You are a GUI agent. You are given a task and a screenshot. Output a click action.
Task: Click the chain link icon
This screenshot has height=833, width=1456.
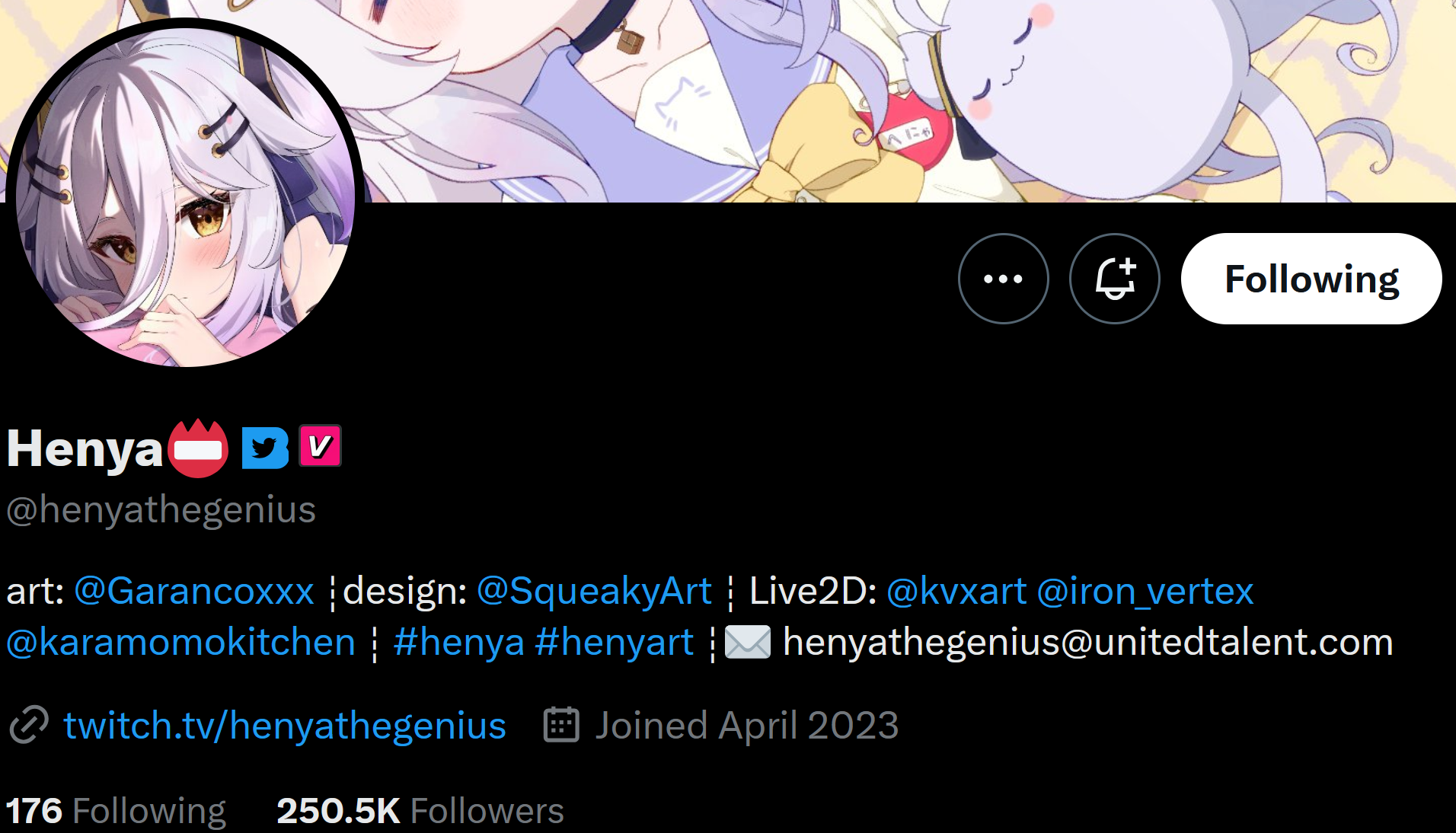point(29,724)
